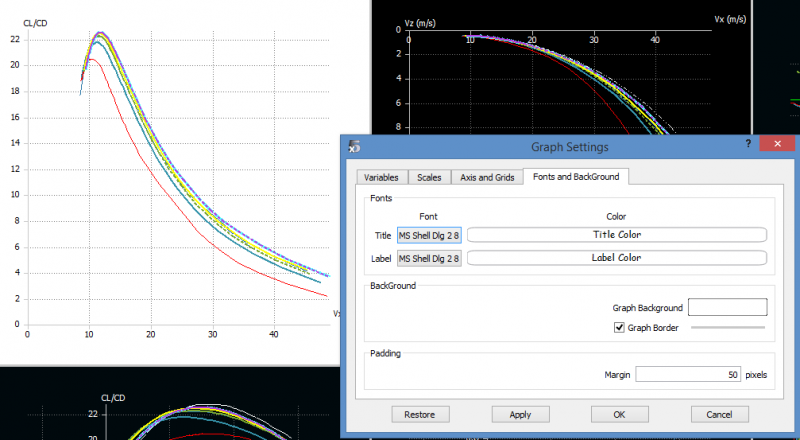The image size is (800, 440).
Task: Toggle the Graph Border checkbox
Action: coord(618,327)
